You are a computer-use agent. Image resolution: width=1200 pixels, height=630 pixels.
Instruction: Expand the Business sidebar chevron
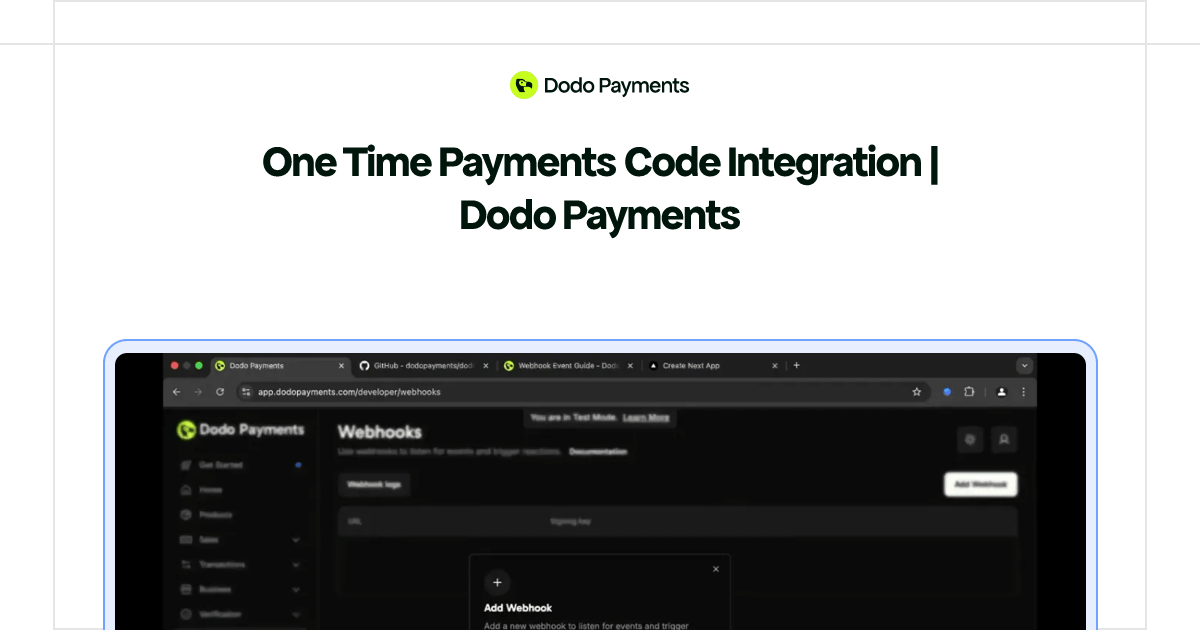[296, 590]
